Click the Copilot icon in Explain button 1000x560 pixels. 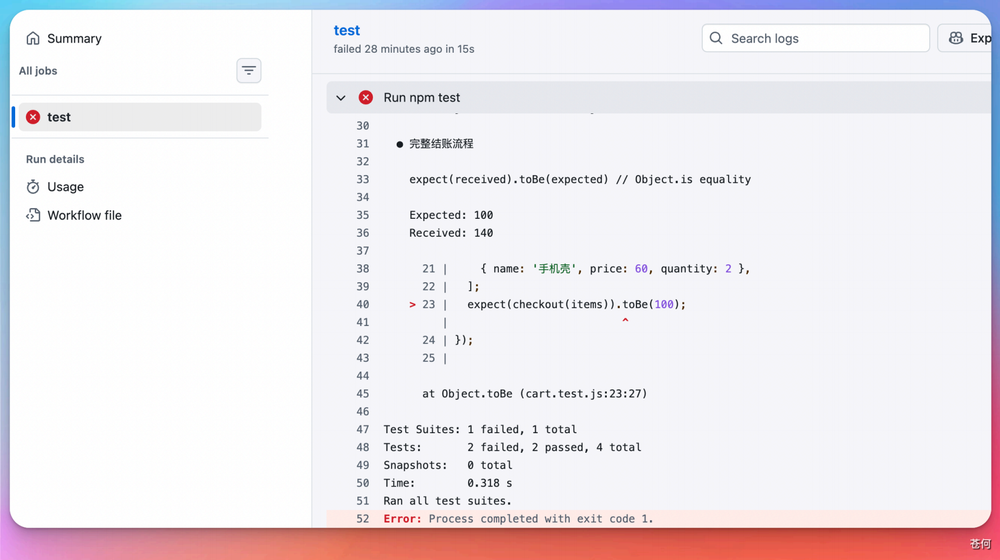coord(955,38)
